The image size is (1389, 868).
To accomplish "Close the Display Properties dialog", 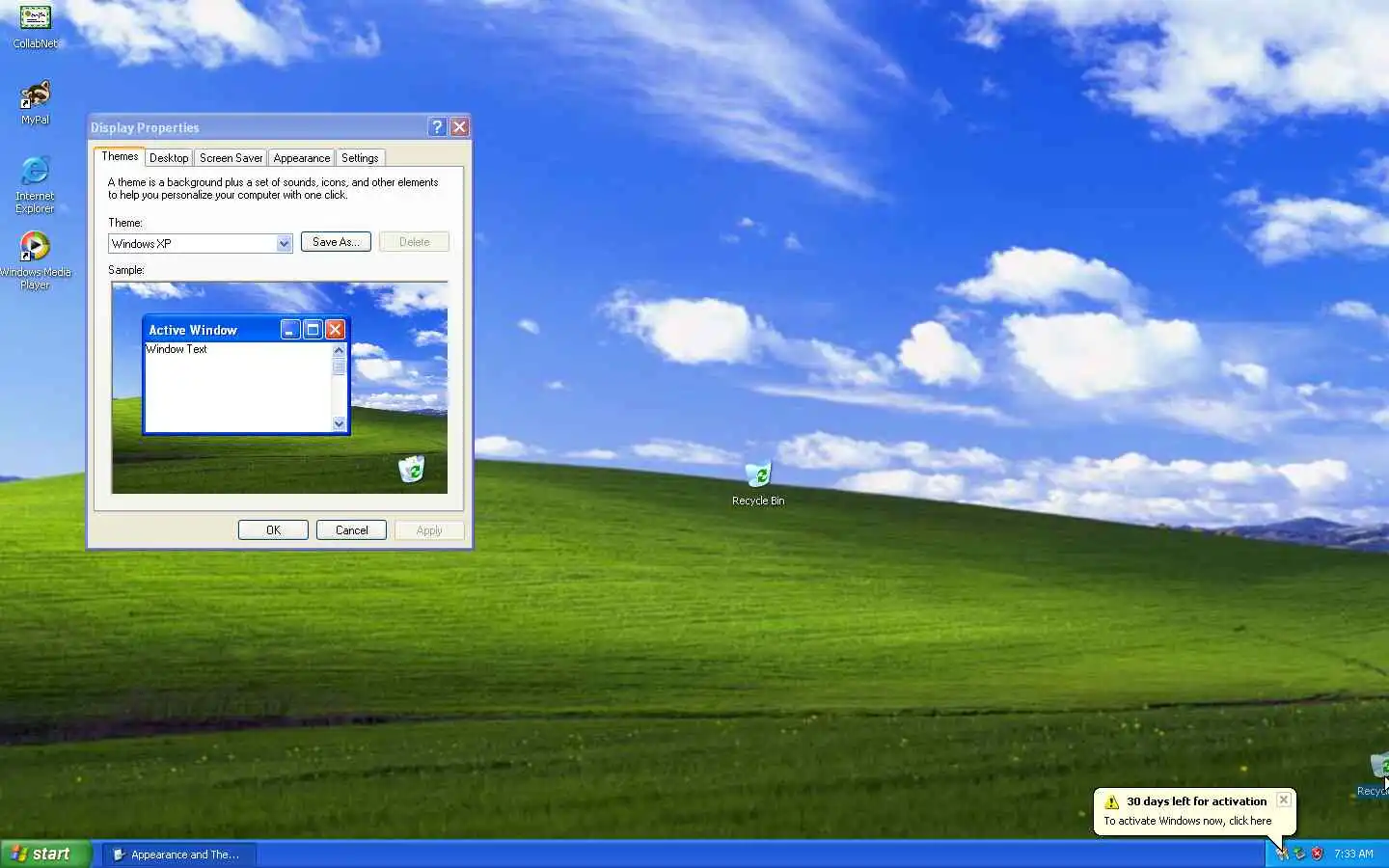I will click(x=459, y=126).
